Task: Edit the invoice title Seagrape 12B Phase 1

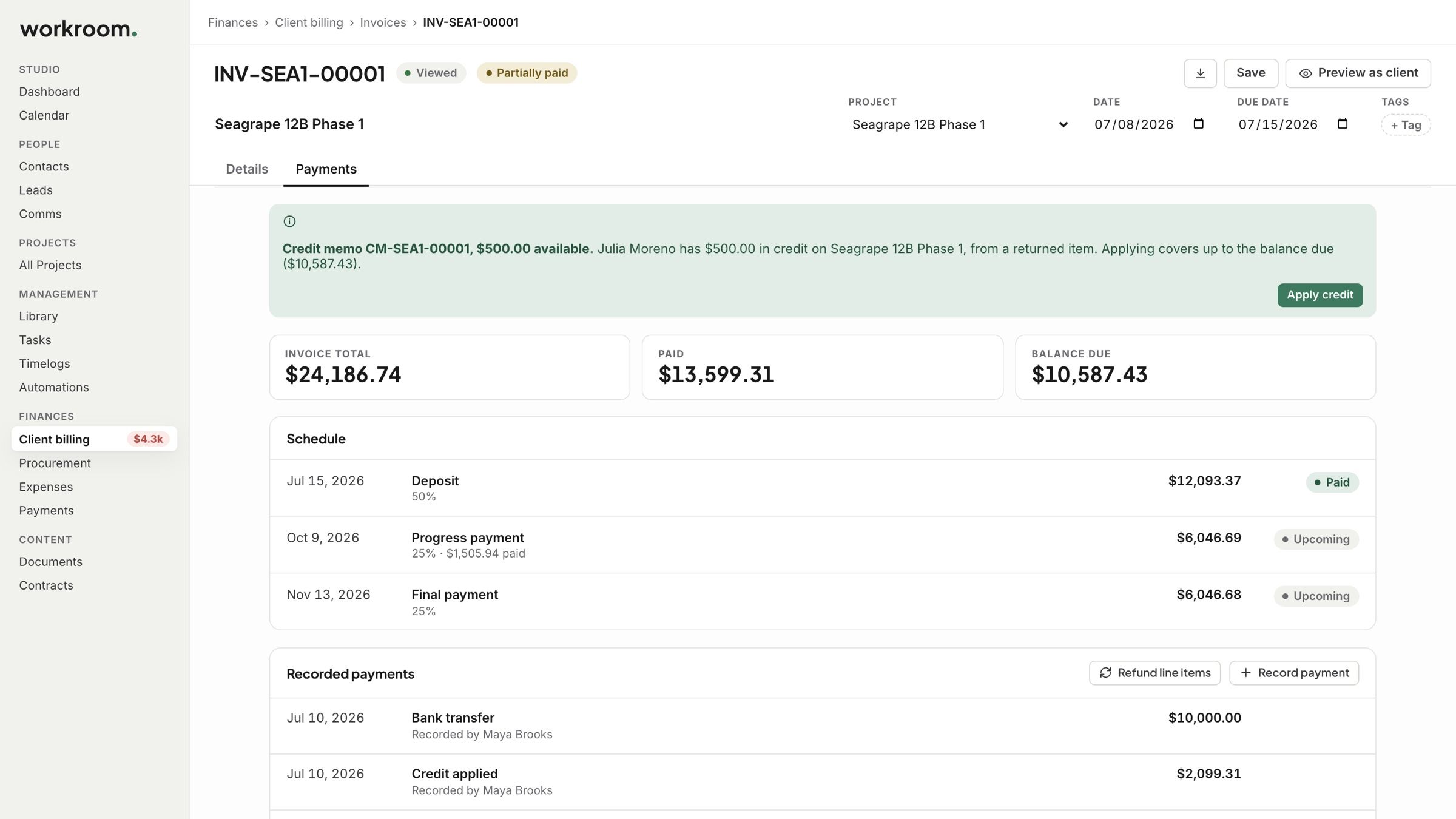Action: tap(289, 124)
